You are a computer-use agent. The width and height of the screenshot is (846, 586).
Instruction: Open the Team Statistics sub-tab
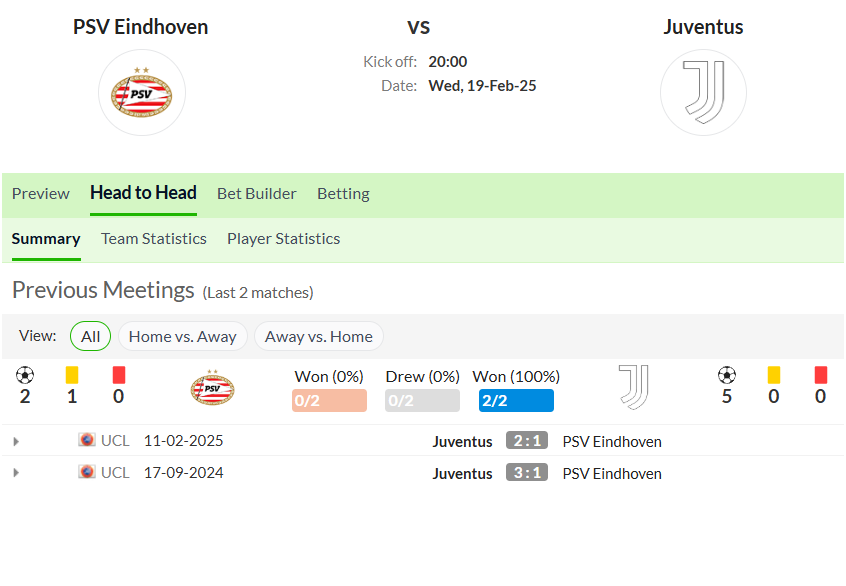[x=154, y=239]
